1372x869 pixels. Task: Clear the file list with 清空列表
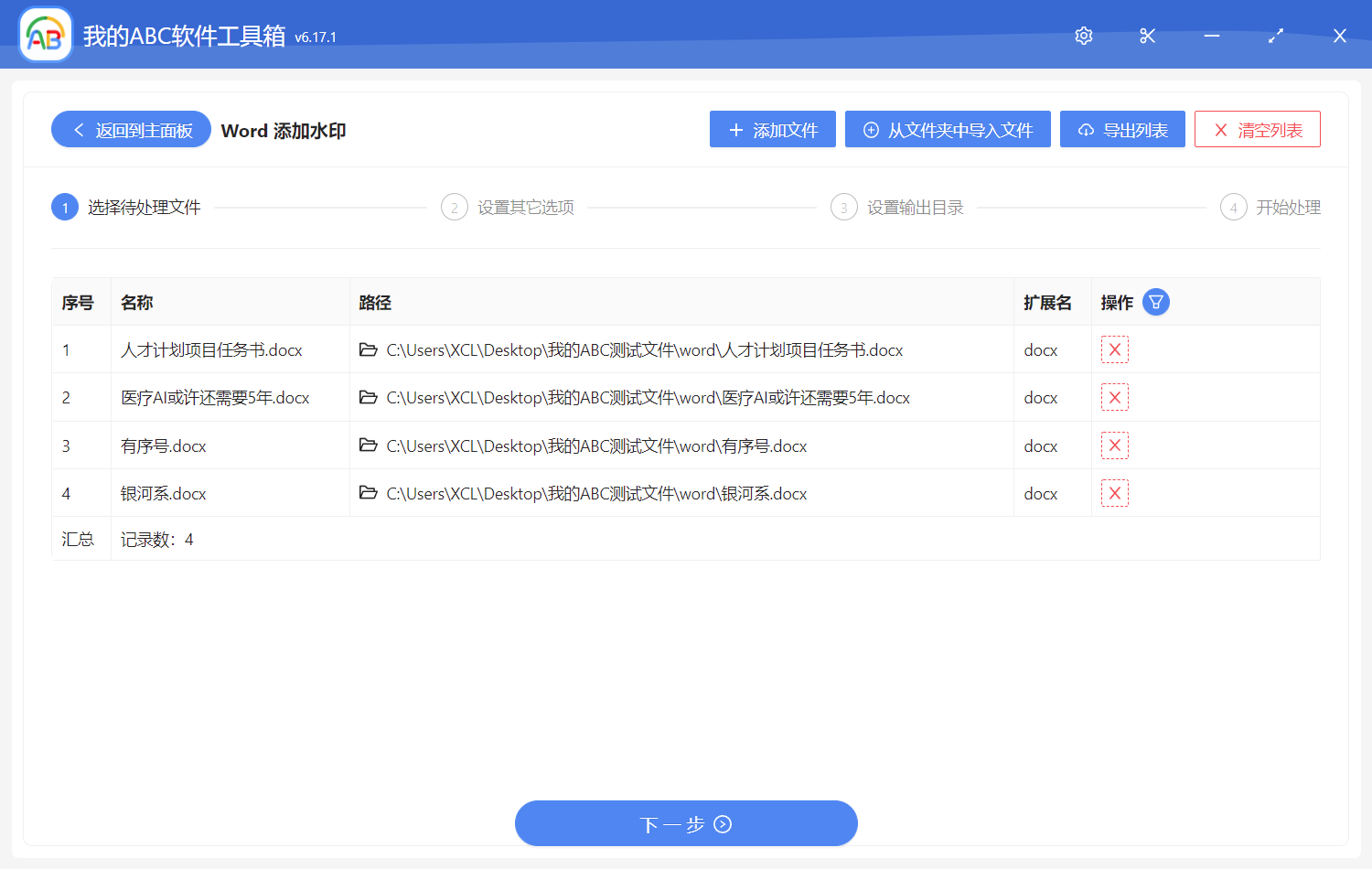coord(1257,129)
